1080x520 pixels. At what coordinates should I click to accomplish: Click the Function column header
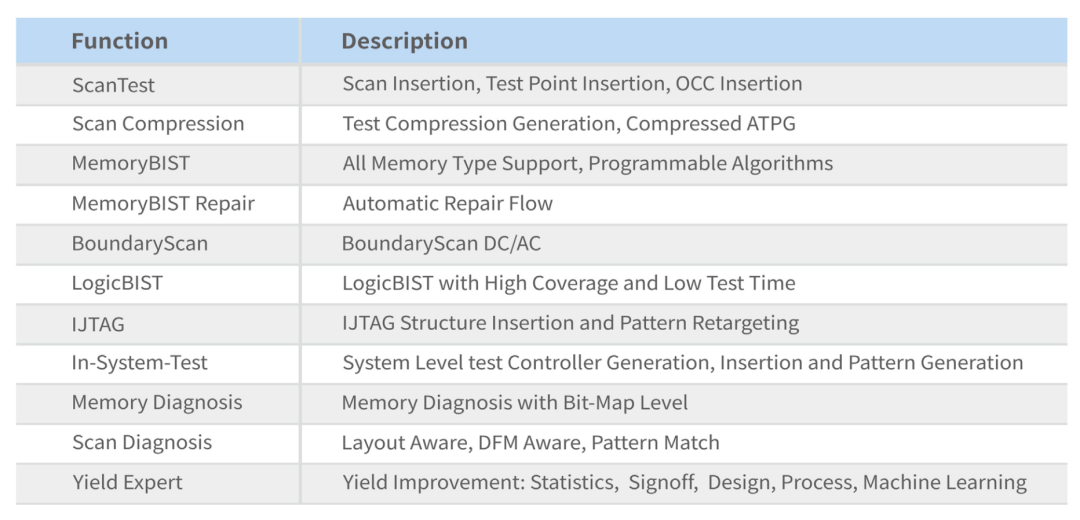point(120,41)
